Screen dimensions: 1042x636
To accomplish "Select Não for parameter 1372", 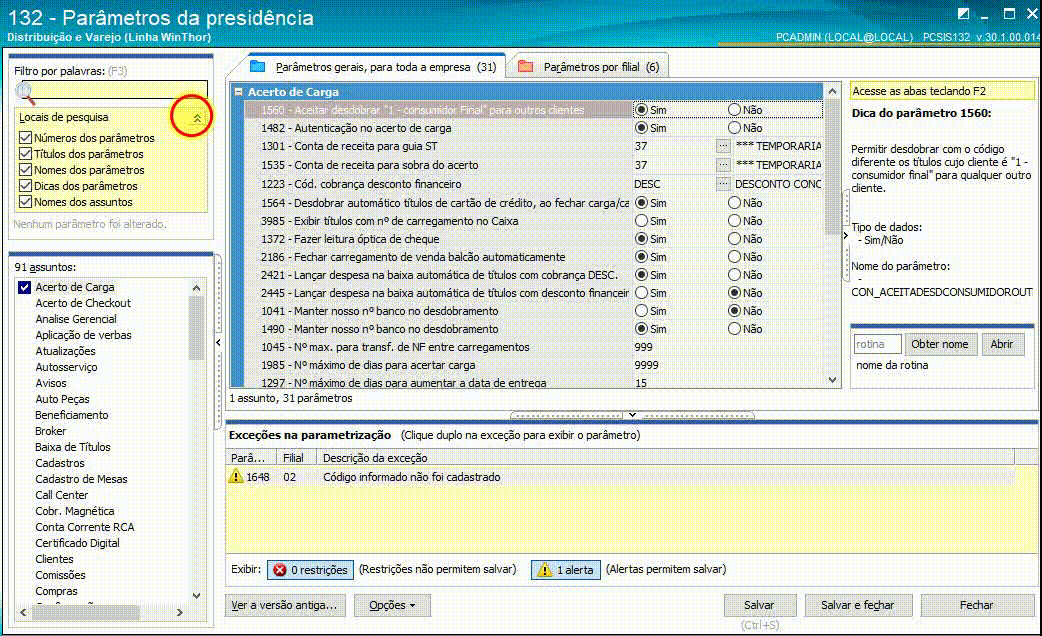I will (x=734, y=239).
